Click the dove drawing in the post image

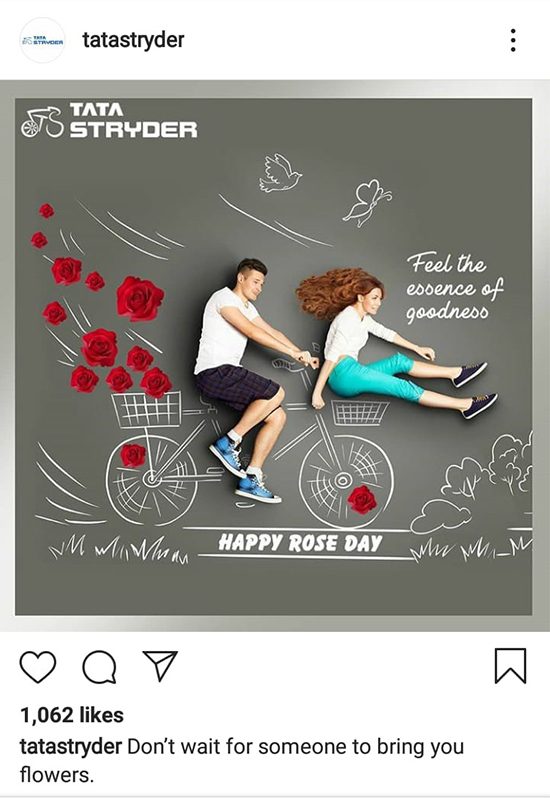tap(279, 173)
